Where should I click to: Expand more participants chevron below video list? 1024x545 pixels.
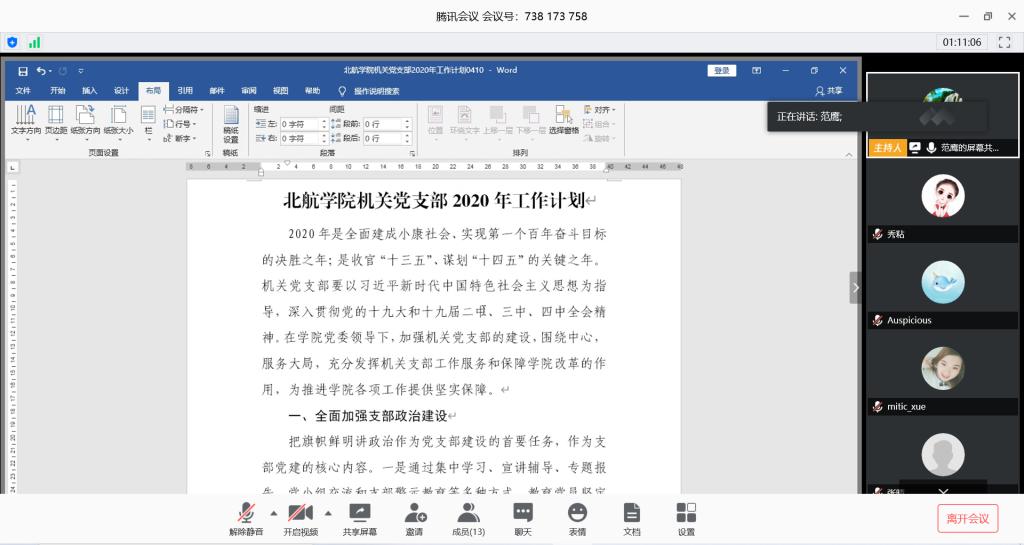(x=943, y=491)
